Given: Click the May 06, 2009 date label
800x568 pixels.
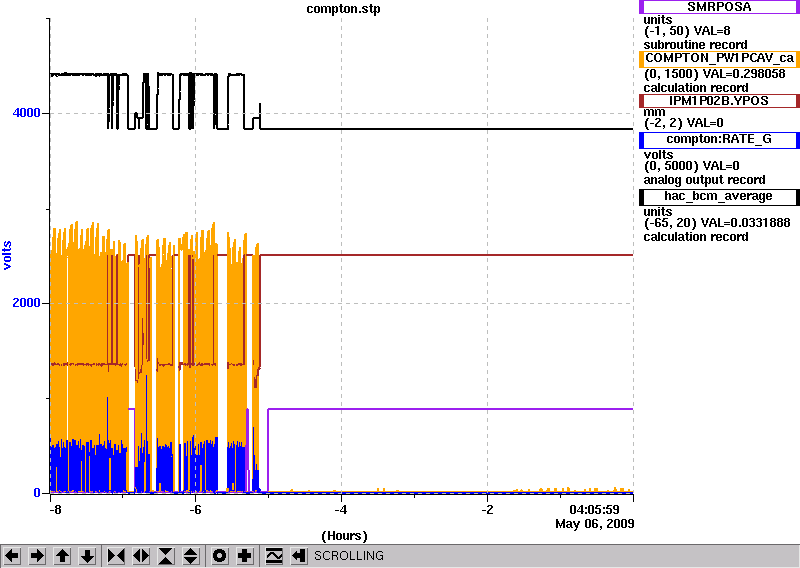Looking at the screenshot, I should pyautogui.click(x=595, y=524).
